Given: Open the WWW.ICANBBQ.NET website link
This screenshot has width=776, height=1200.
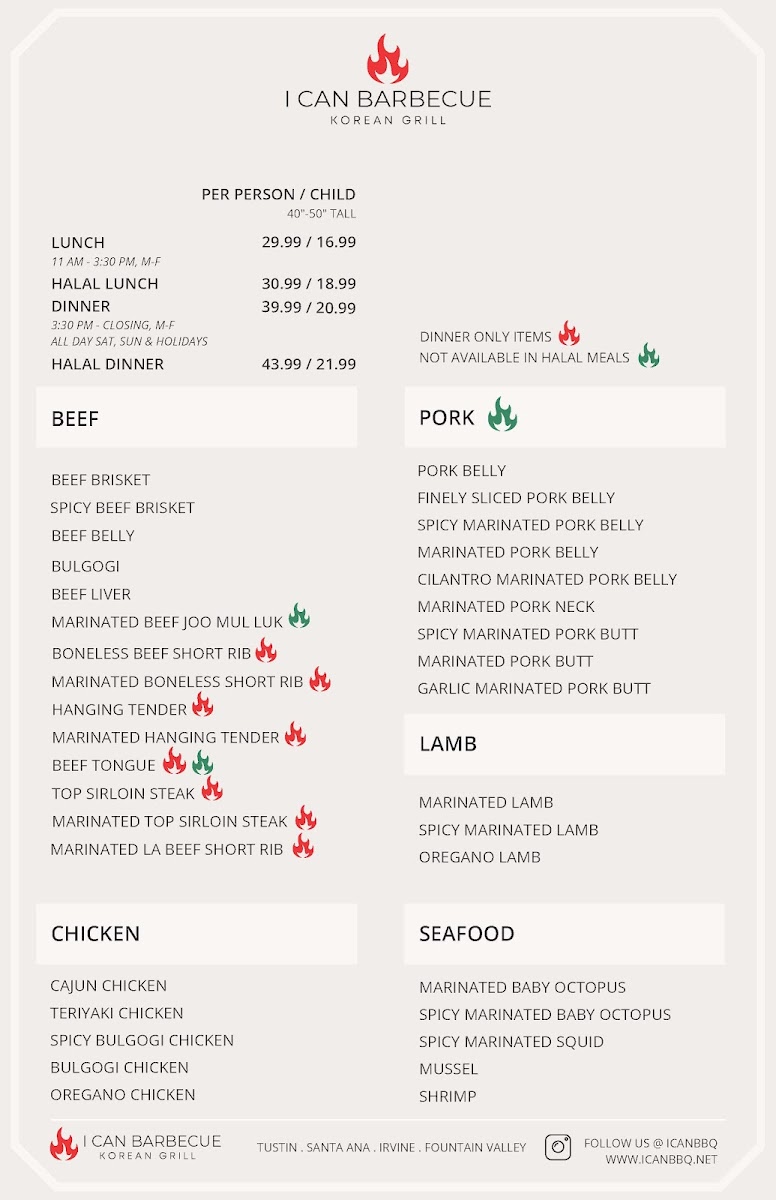Looking at the screenshot, I should [x=661, y=1160].
